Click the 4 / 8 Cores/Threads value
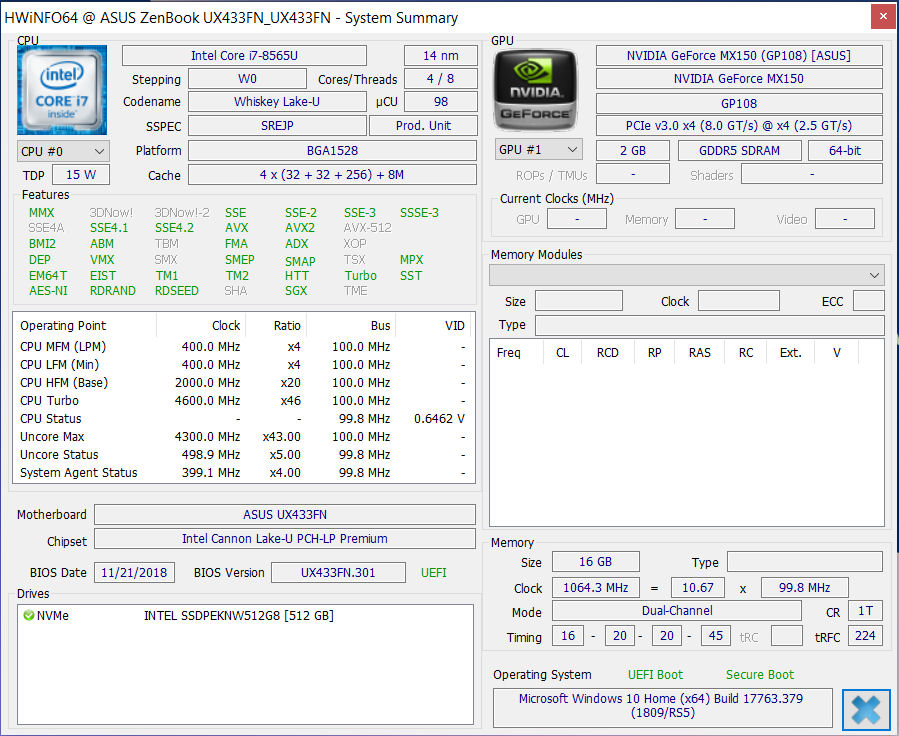The image size is (899, 736). [440, 79]
